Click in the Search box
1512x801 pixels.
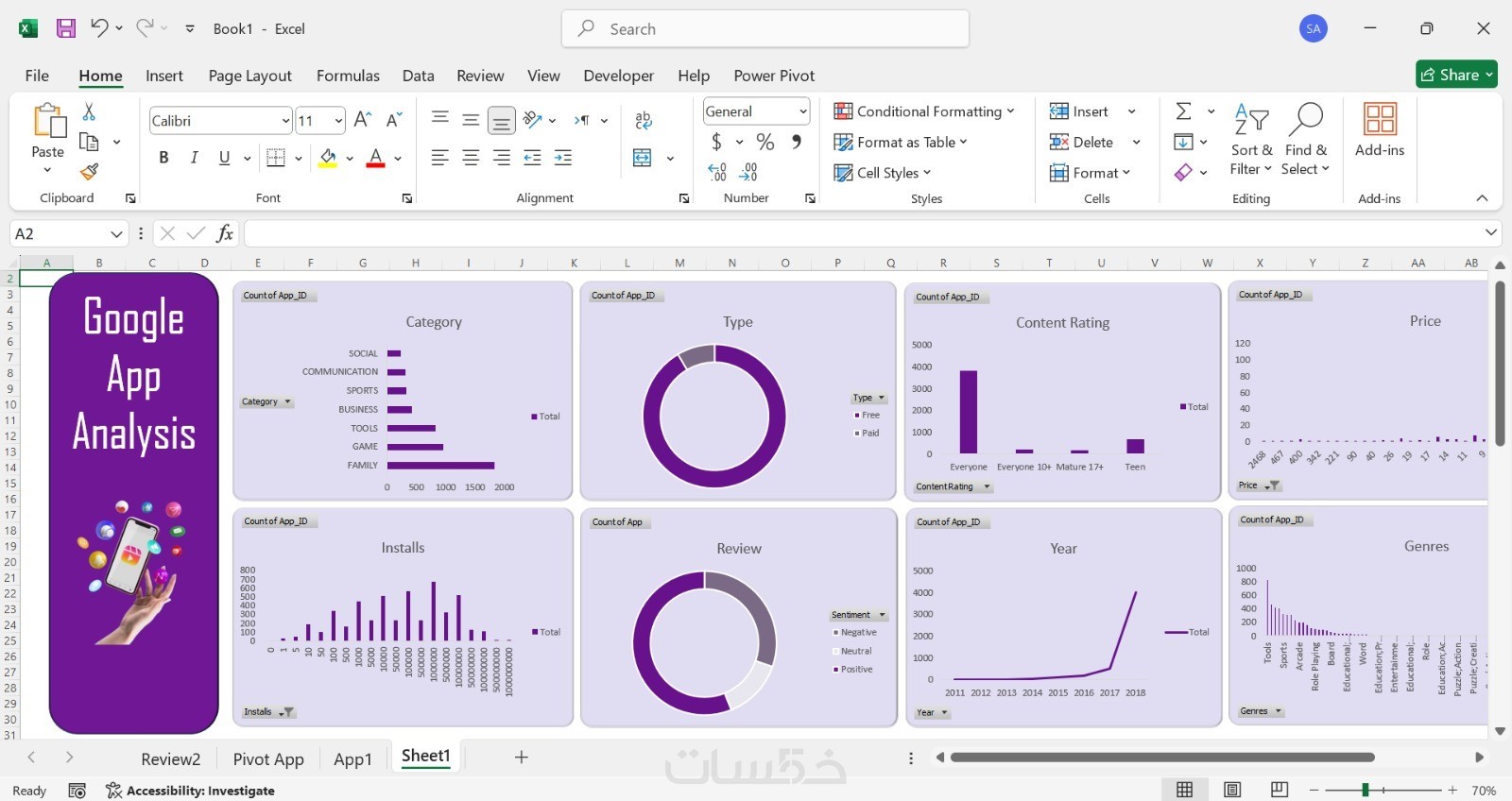point(765,28)
